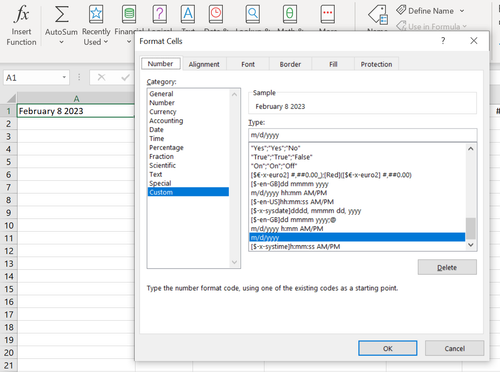
Task: Click the Delete button
Action: (447, 267)
